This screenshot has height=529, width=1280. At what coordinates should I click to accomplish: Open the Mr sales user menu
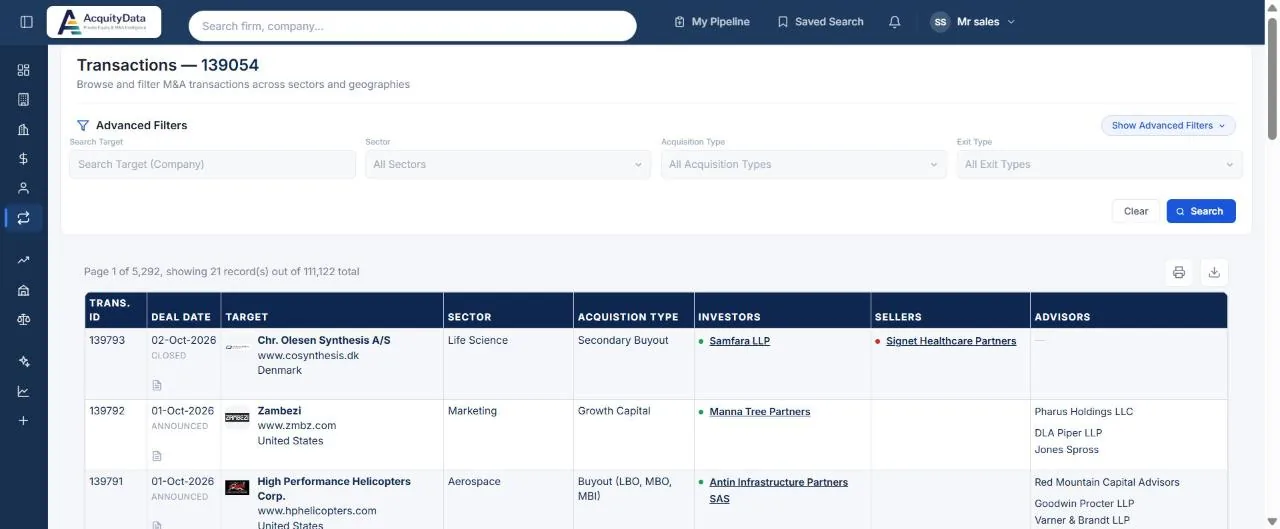[x=973, y=22]
